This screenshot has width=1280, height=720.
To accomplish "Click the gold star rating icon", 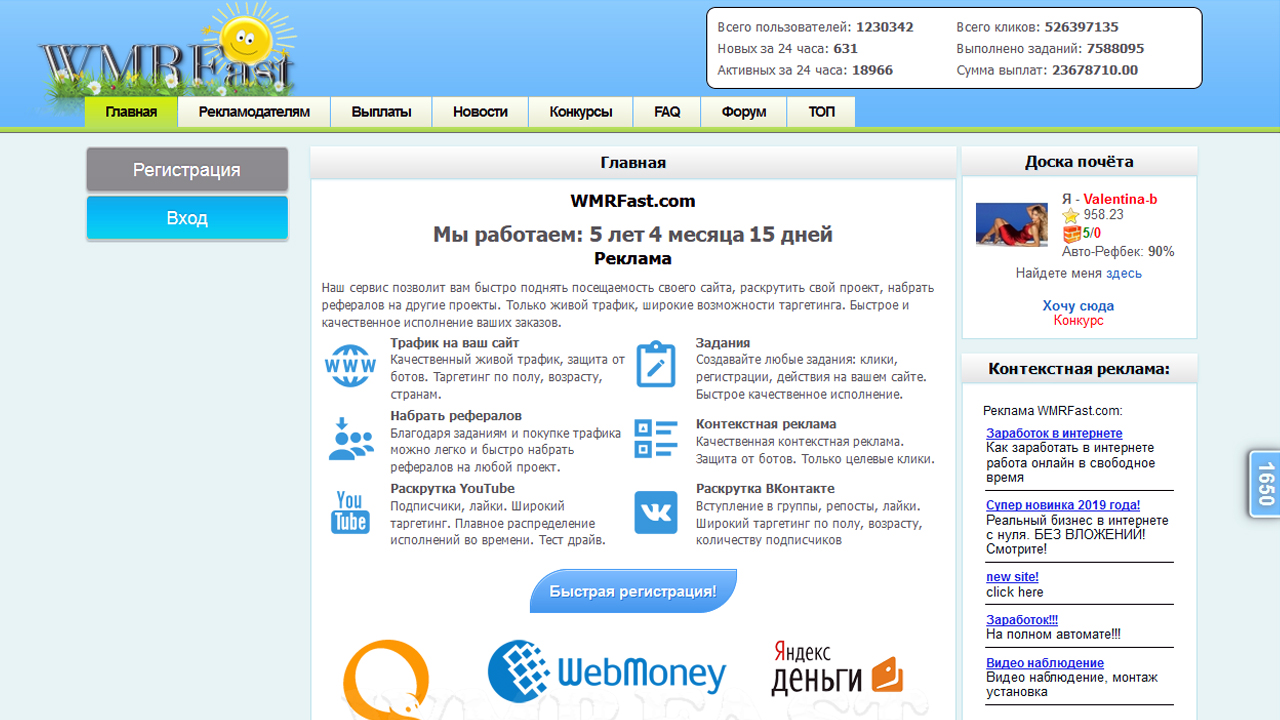I will (x=1071, y=215).
